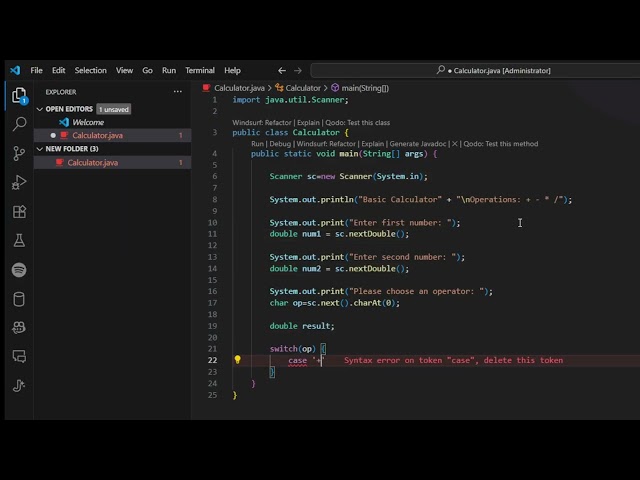Click the Run code lens above main
The height and width of the screenshot is (480, 640).
pos(257,144)
